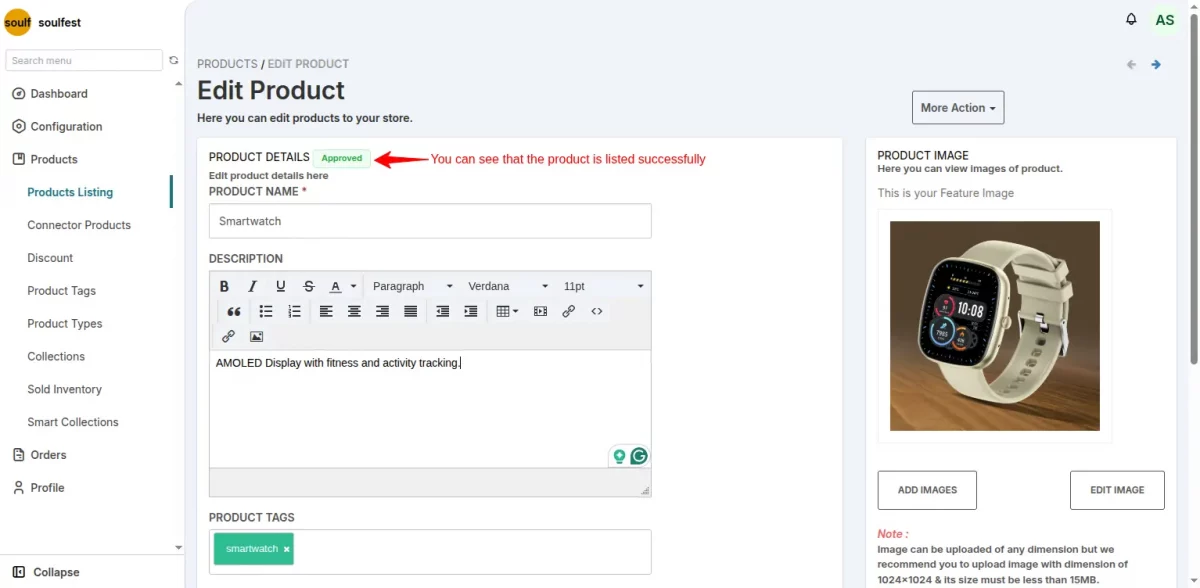Center-align description text
Screen dimensions: 1200x588
point(354,311)
